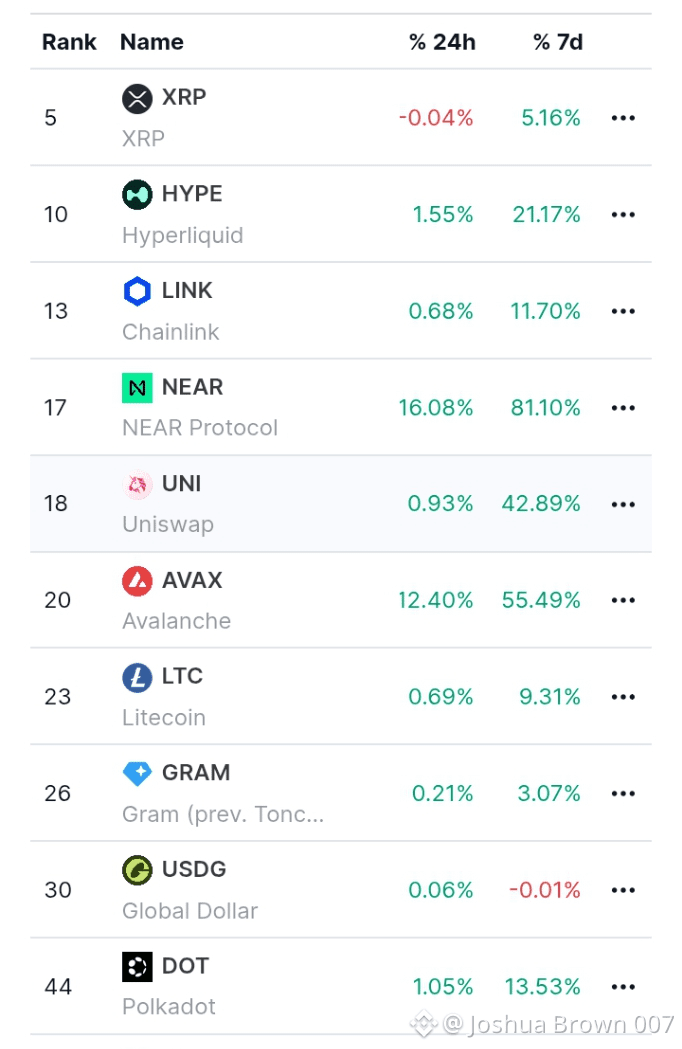Screen dimensions: 682x1049
Task: Click the Joshua Brown 007 watermark
Action: point(542,1024)
